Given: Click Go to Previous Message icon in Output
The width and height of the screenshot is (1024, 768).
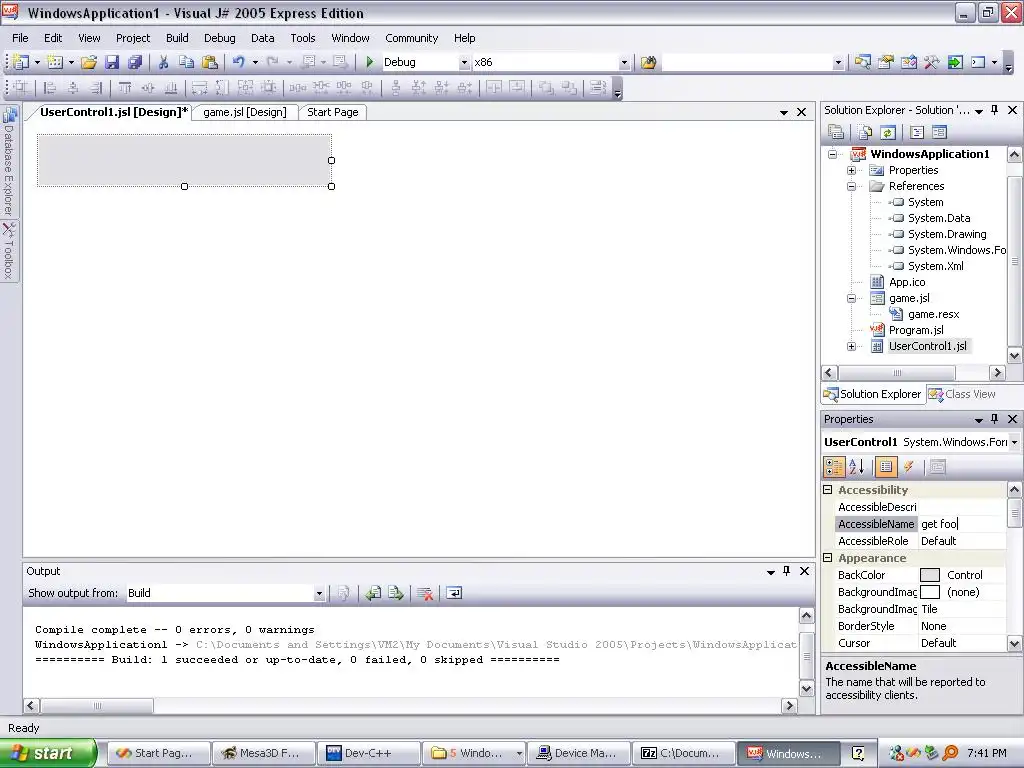Looking at the screenshot, I should point(373,593).
